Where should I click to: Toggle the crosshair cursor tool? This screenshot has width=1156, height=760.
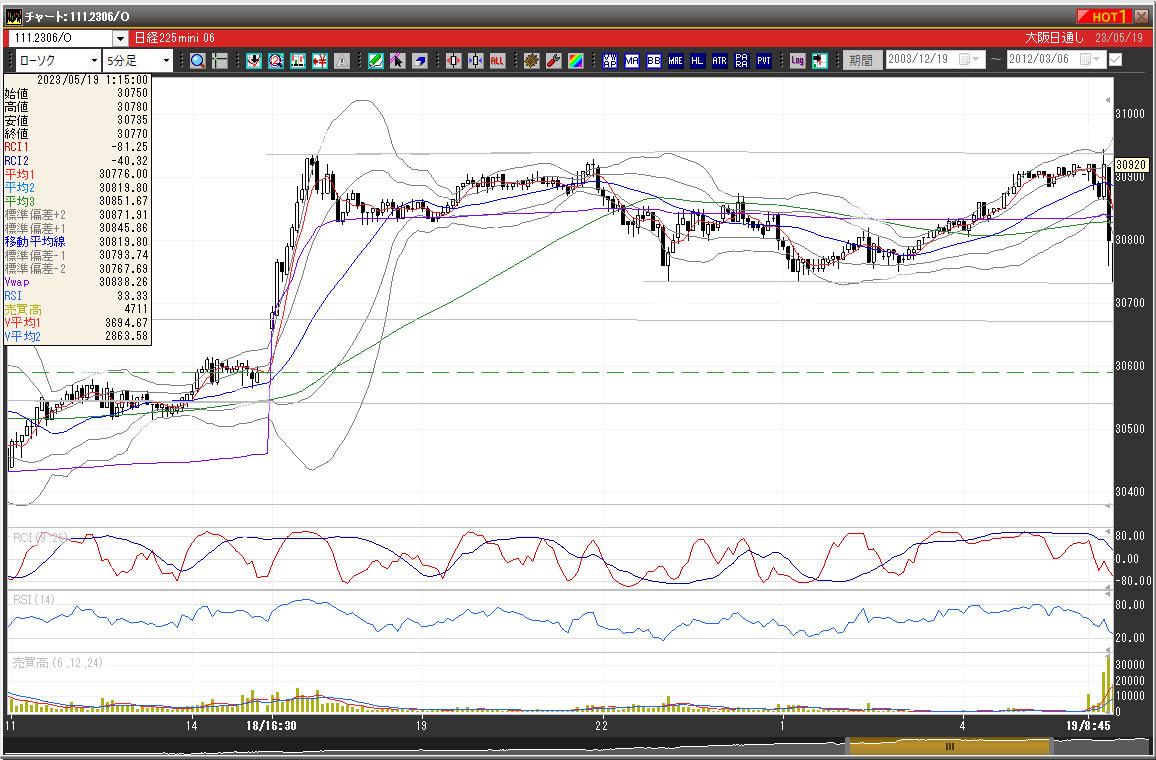point(220,60)
